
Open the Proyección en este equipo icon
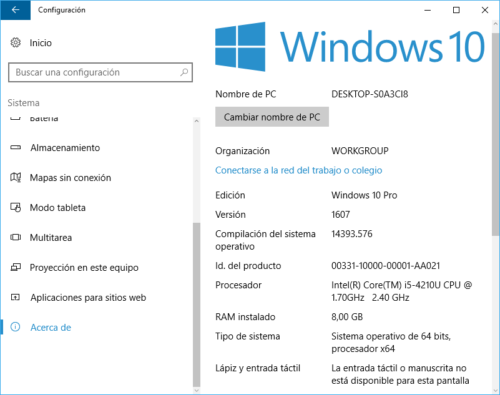[15, 267]
